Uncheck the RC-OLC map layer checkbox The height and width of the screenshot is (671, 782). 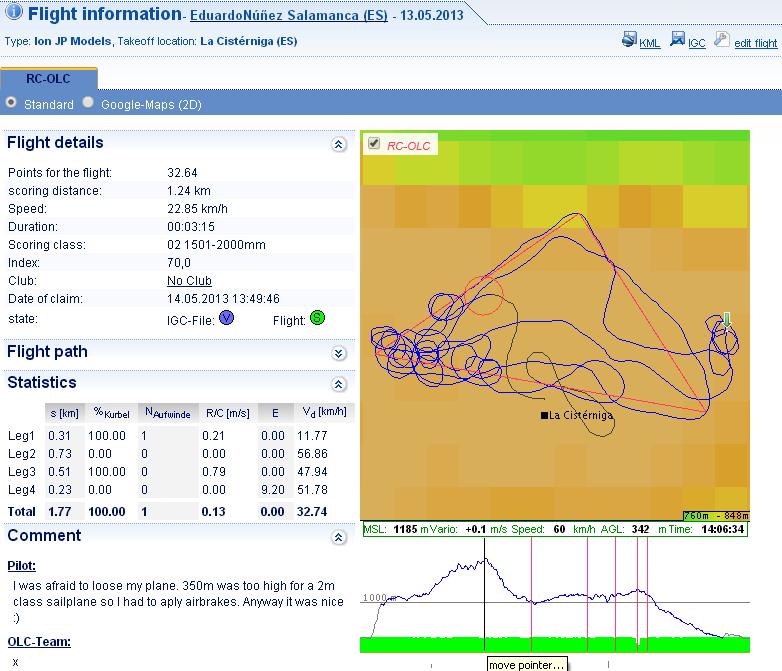374,144
